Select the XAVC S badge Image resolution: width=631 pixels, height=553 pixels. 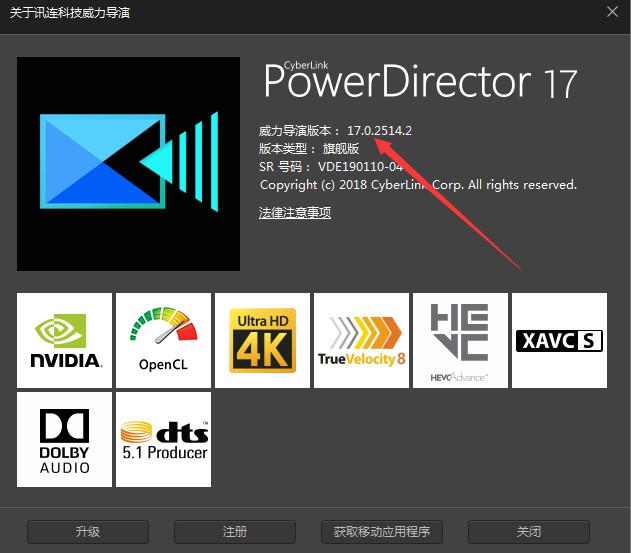[559, 340]
